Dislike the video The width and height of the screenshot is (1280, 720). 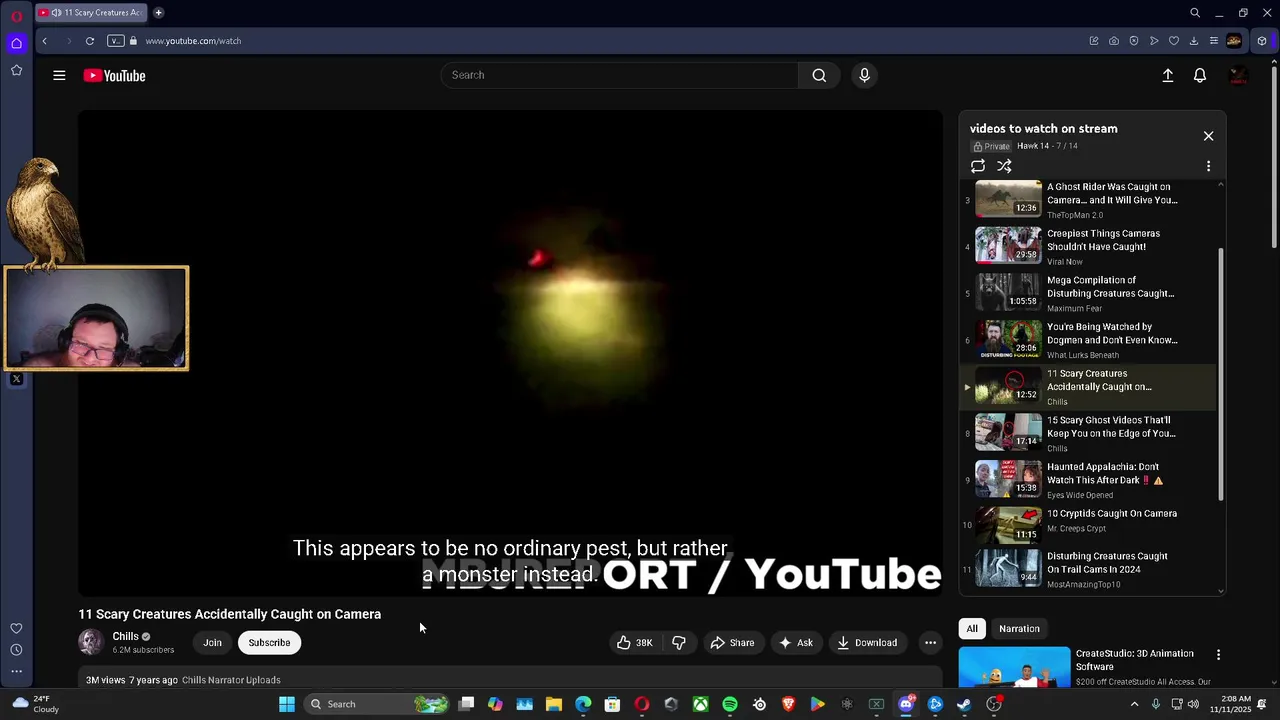pyautogui.click(x=679, y=643)
